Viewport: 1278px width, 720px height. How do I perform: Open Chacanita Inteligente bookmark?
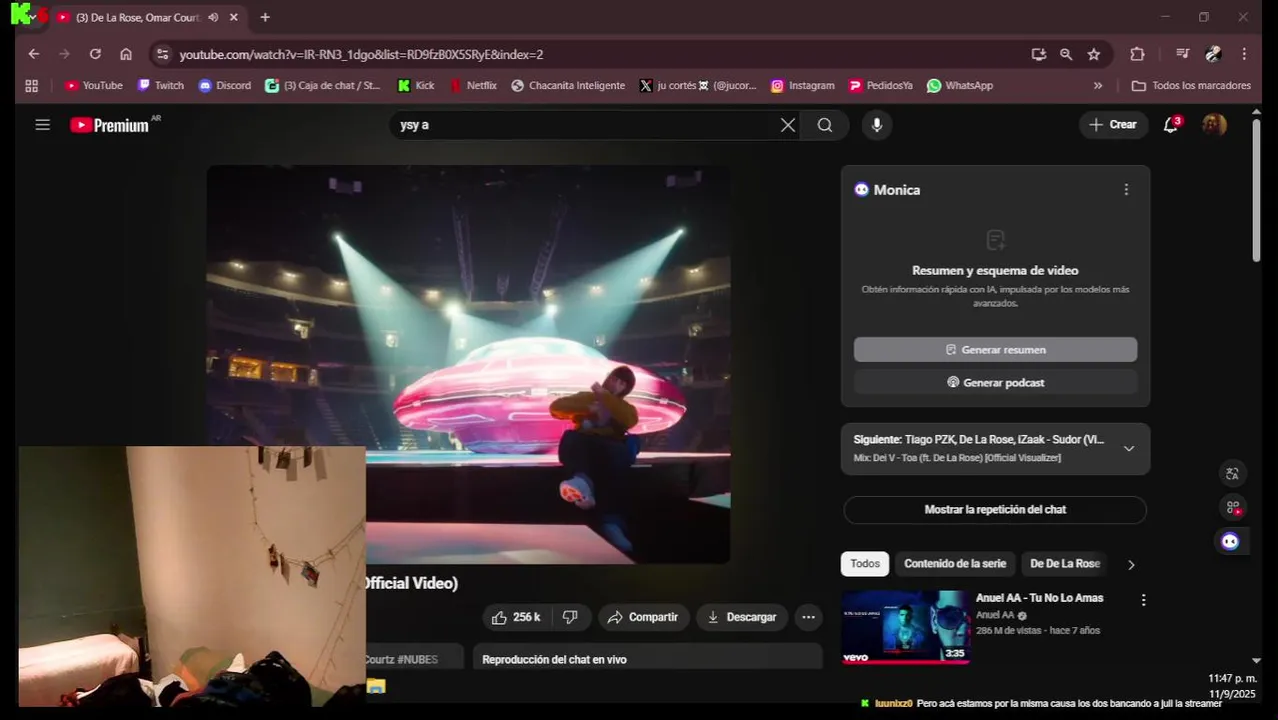tap(568, 86)
